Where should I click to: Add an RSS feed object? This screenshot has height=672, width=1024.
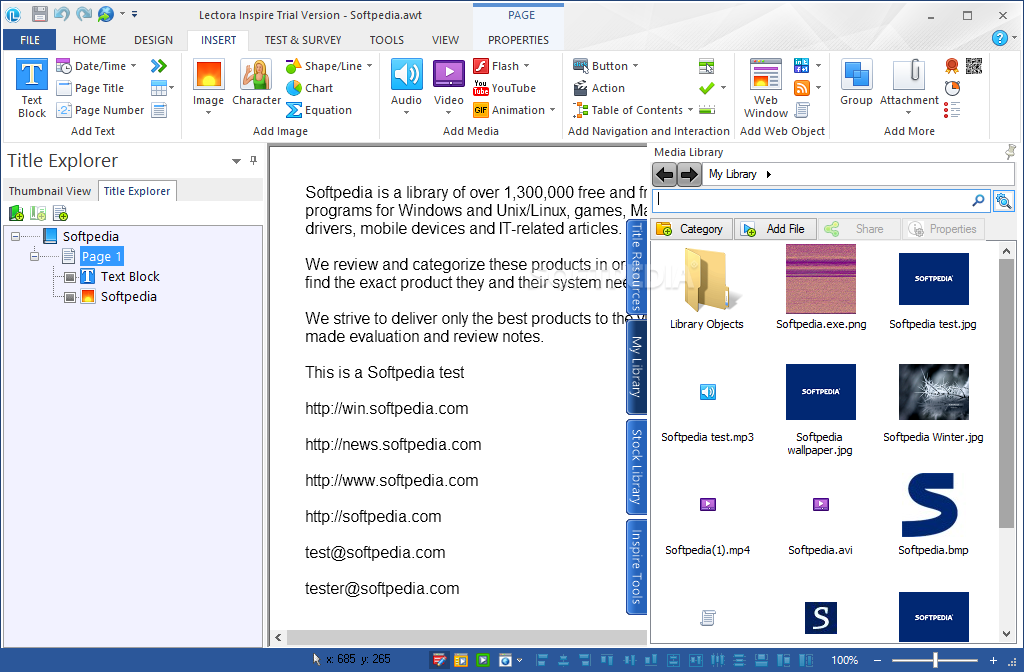point(802,88)
